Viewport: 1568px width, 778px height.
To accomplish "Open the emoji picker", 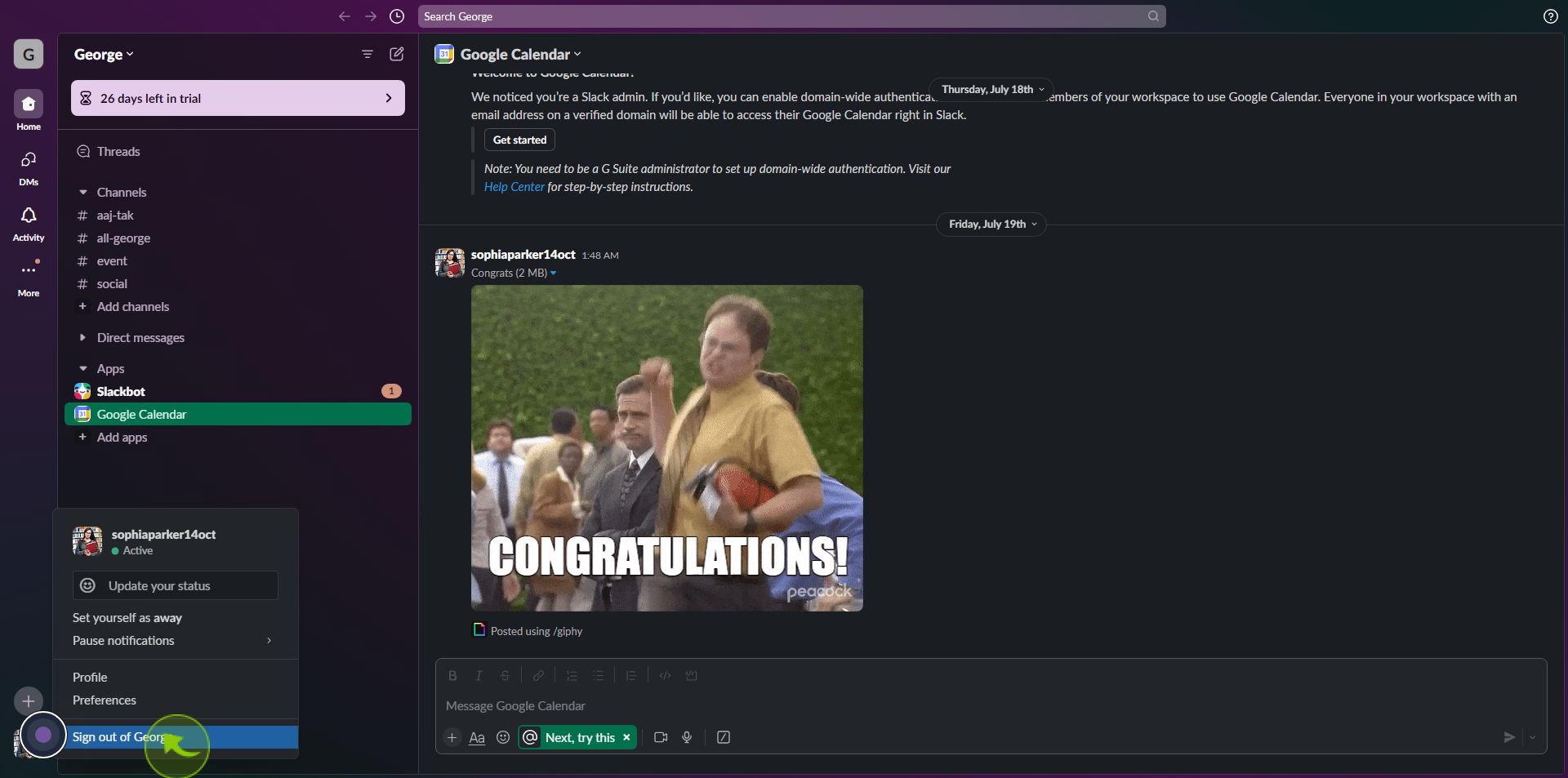I will 503,737.
